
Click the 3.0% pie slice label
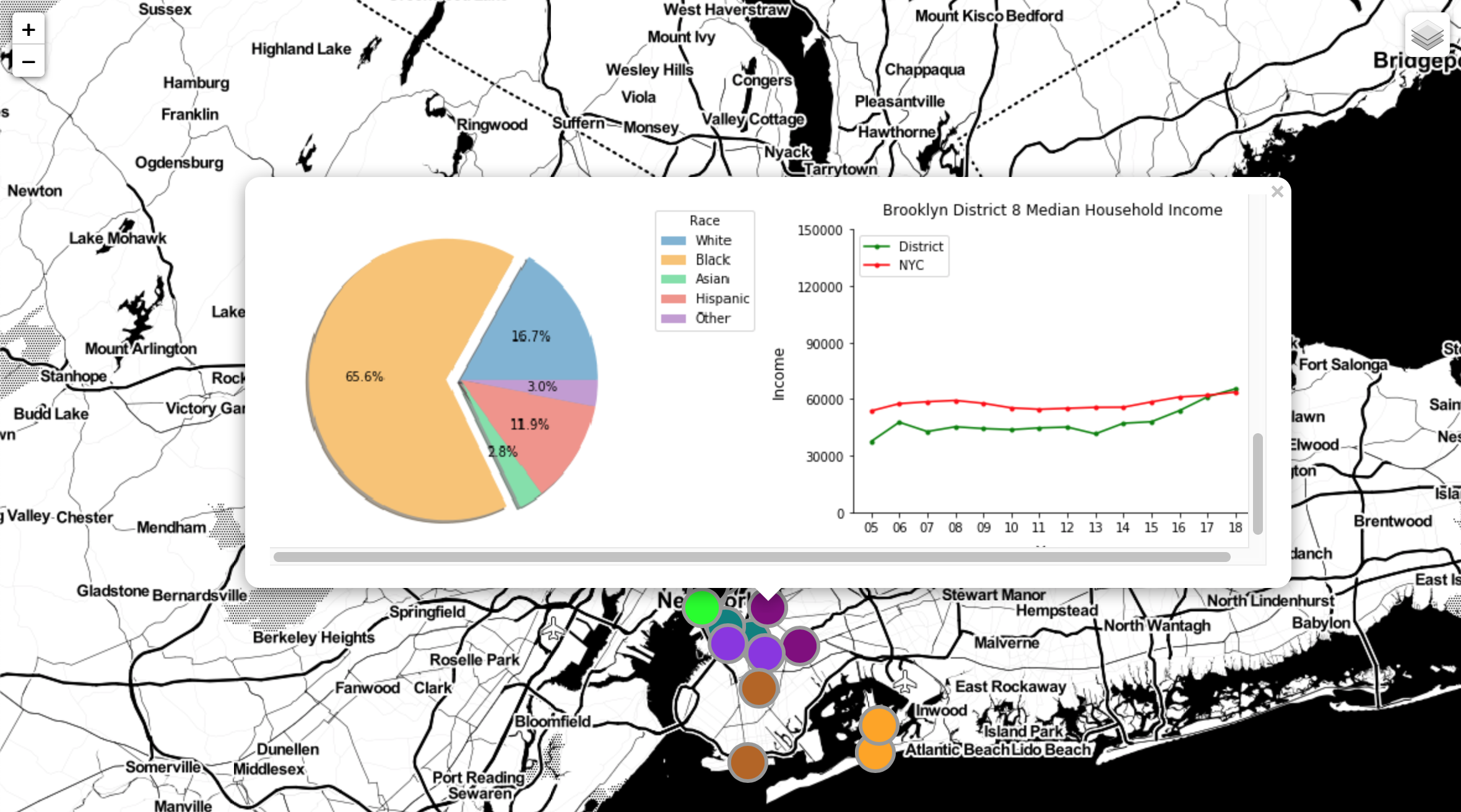(542, 386)
